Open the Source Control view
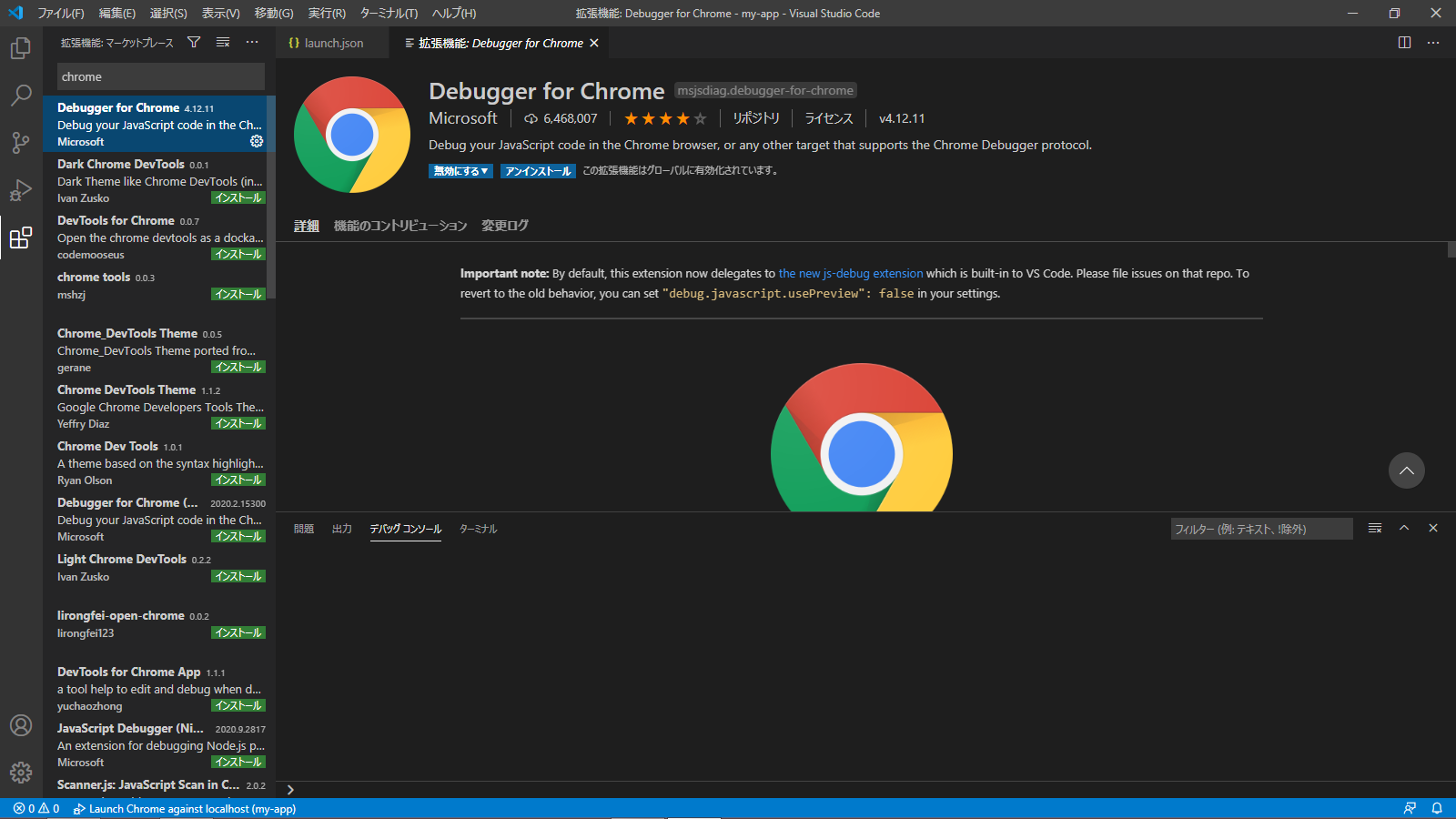1456x819 pixels. point(21,143)
